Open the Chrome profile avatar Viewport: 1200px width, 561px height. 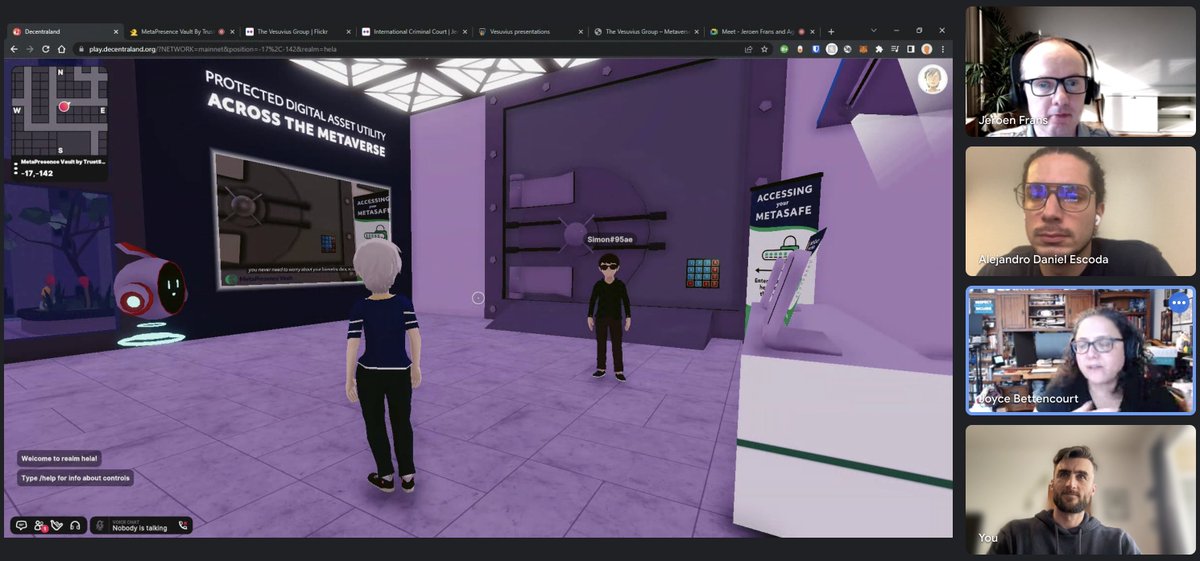click(x=927, y=49)
